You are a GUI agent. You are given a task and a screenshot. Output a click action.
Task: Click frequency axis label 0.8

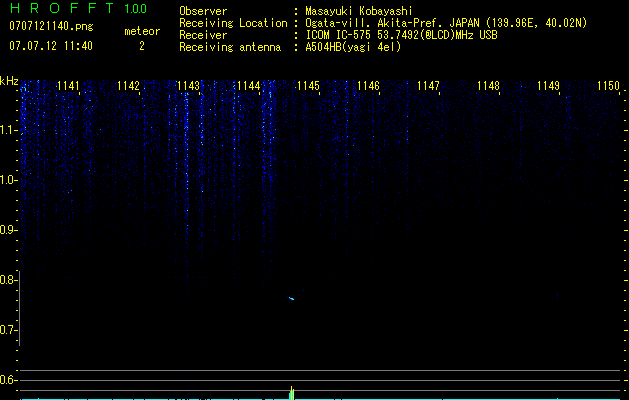[x=8, y=280]
